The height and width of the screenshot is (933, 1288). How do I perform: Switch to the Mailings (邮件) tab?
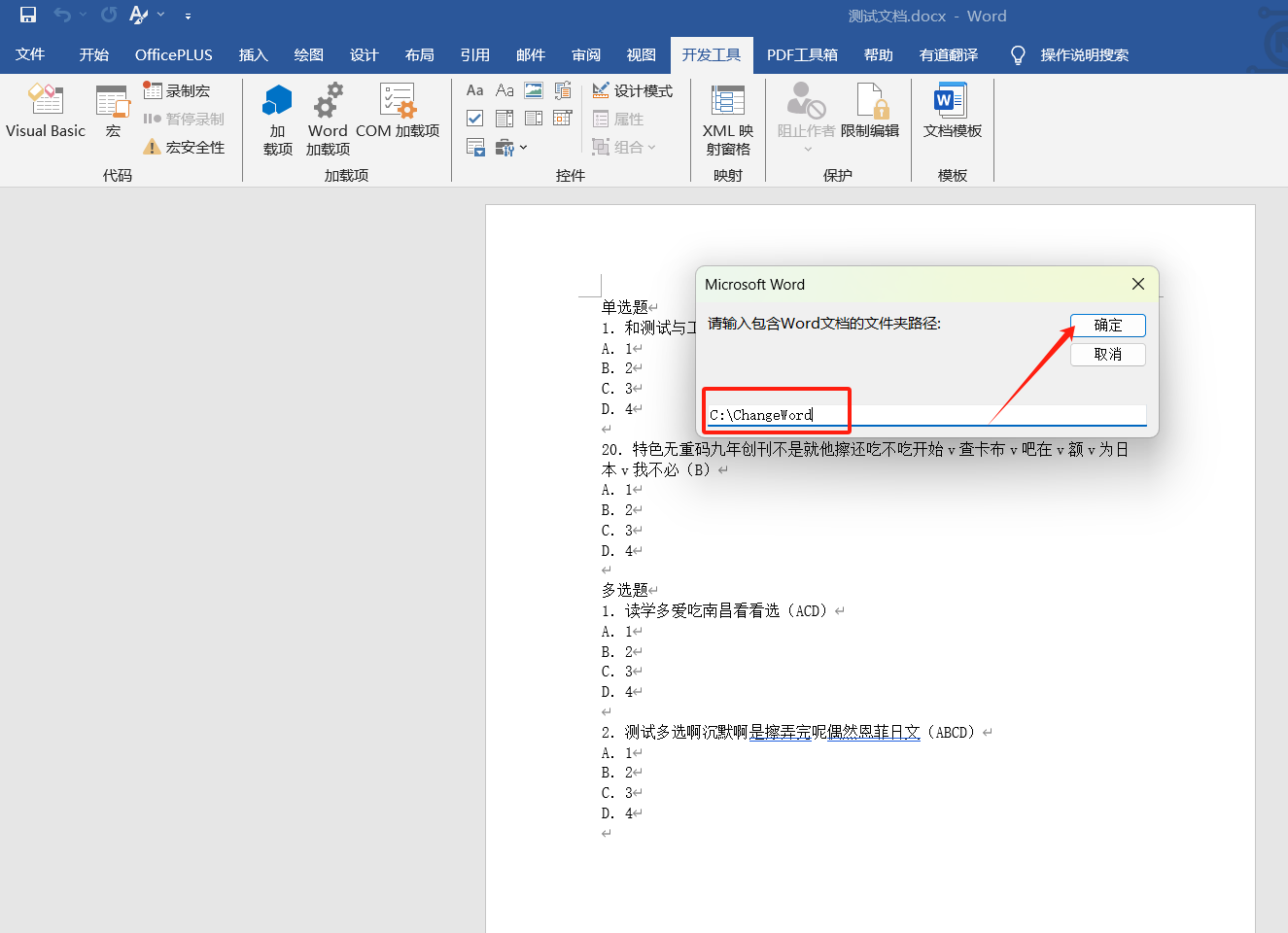pos(531,54)
